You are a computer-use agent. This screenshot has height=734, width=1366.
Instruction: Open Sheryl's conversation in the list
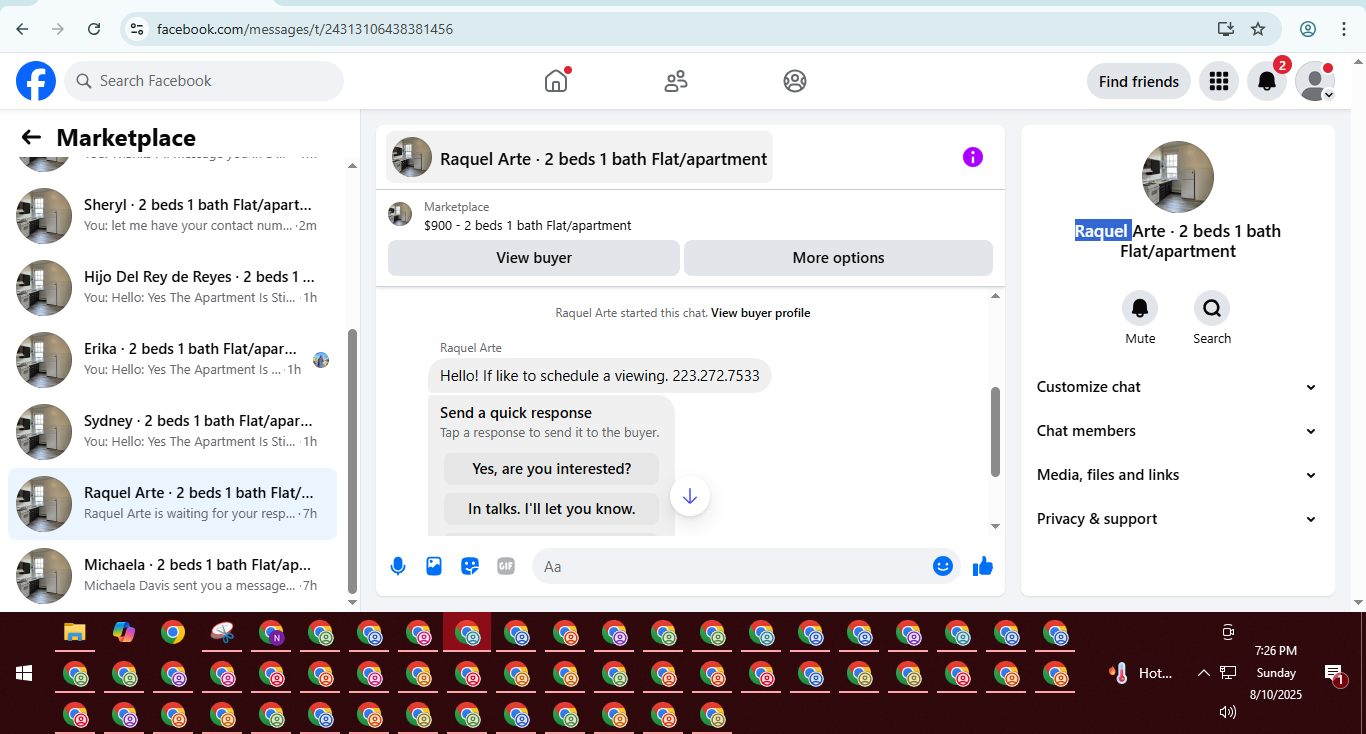tap(172, 216)
